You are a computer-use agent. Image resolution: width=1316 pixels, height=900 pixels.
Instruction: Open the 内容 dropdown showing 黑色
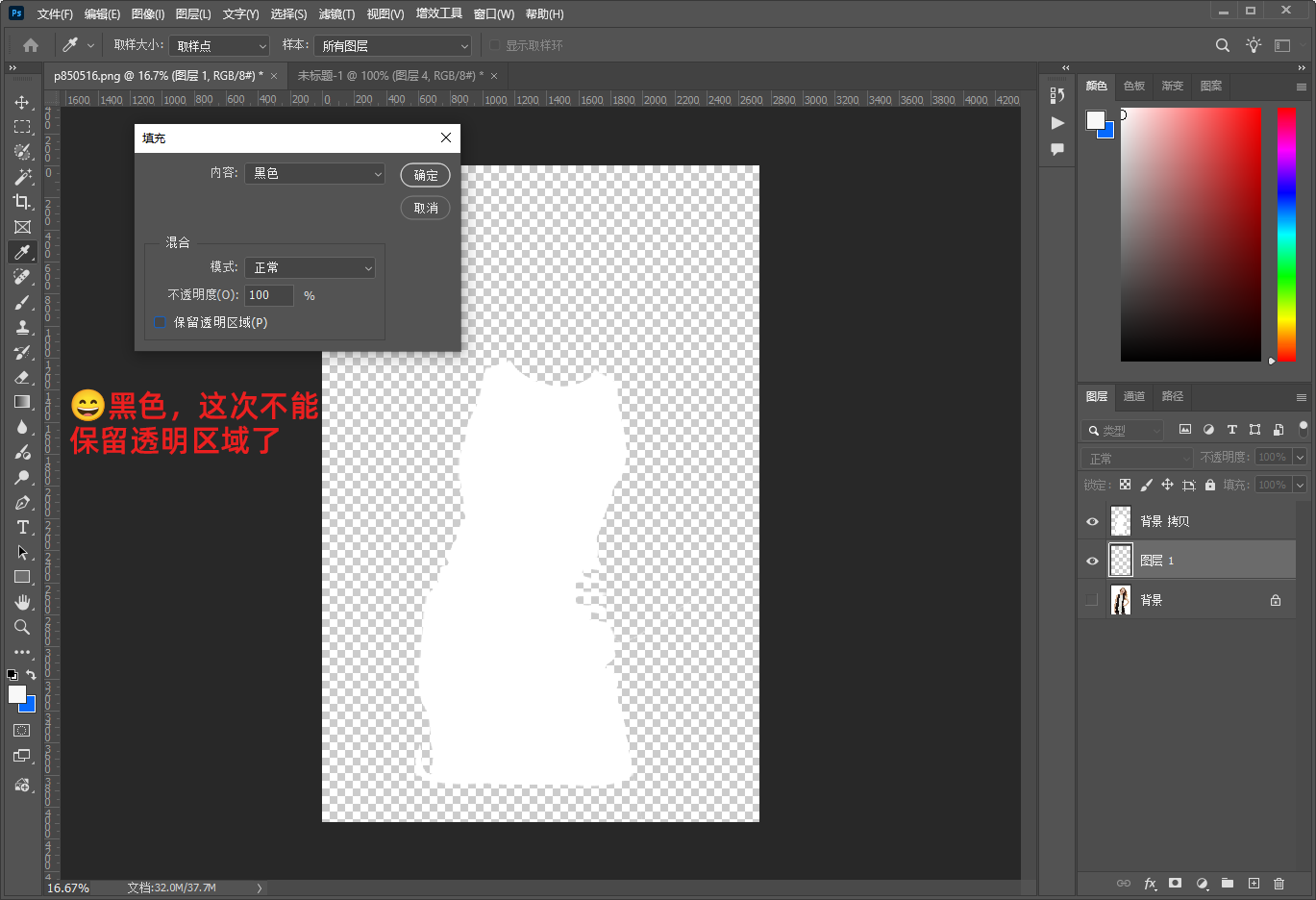(x=314, y=173)
